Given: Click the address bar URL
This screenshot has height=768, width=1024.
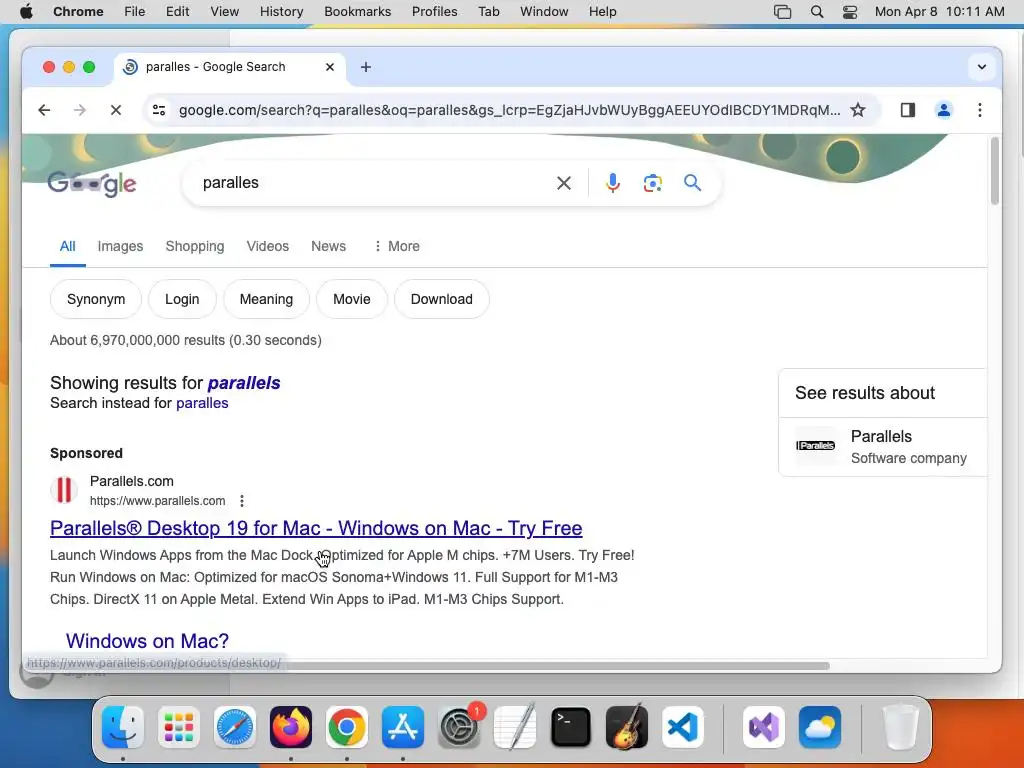Looking at the screenshot, I should (x=509, y=110).
